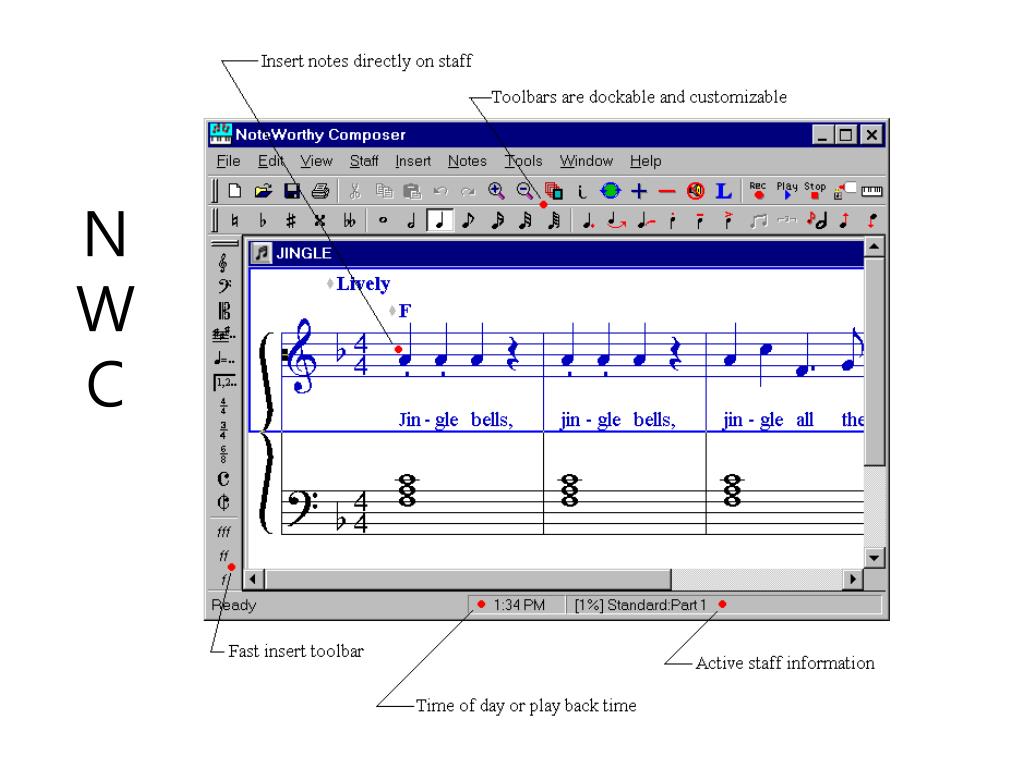The image size is (1024, 768).
Task: Open a file with the folder icon
Action: [x=263, y=191]
